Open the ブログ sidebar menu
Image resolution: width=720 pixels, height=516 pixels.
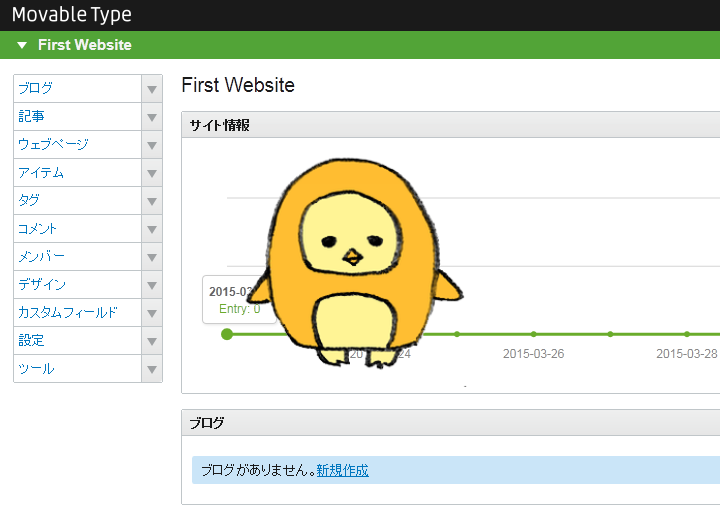pos(78,89)
